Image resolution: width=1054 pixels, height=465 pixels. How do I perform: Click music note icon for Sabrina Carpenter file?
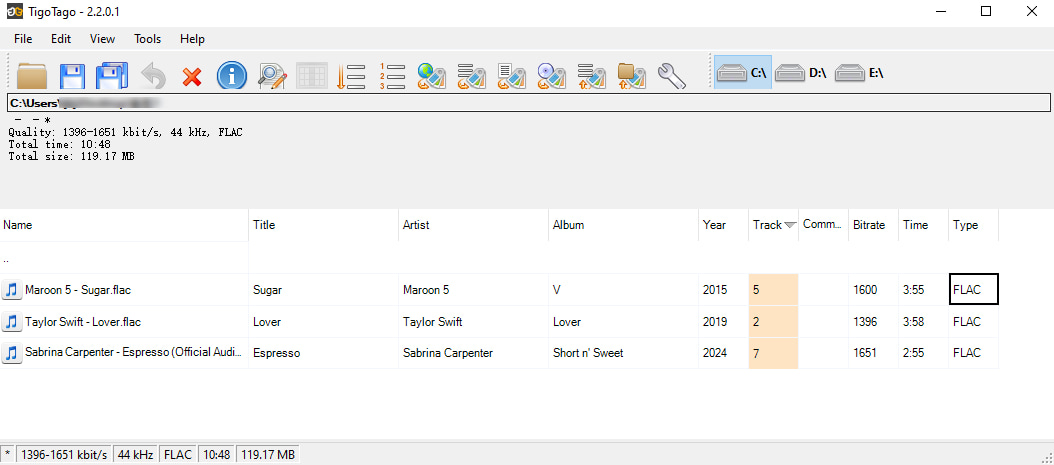[11, 353]
